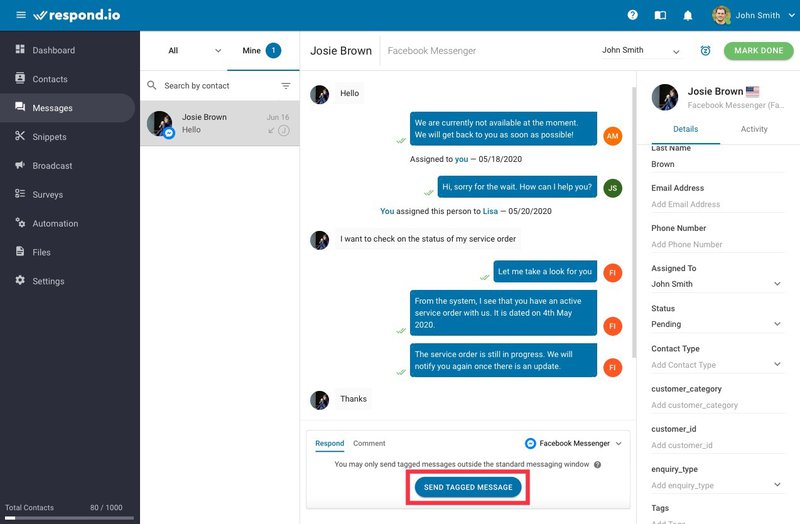Click the AM agent avatar badge

pos(612,136)
